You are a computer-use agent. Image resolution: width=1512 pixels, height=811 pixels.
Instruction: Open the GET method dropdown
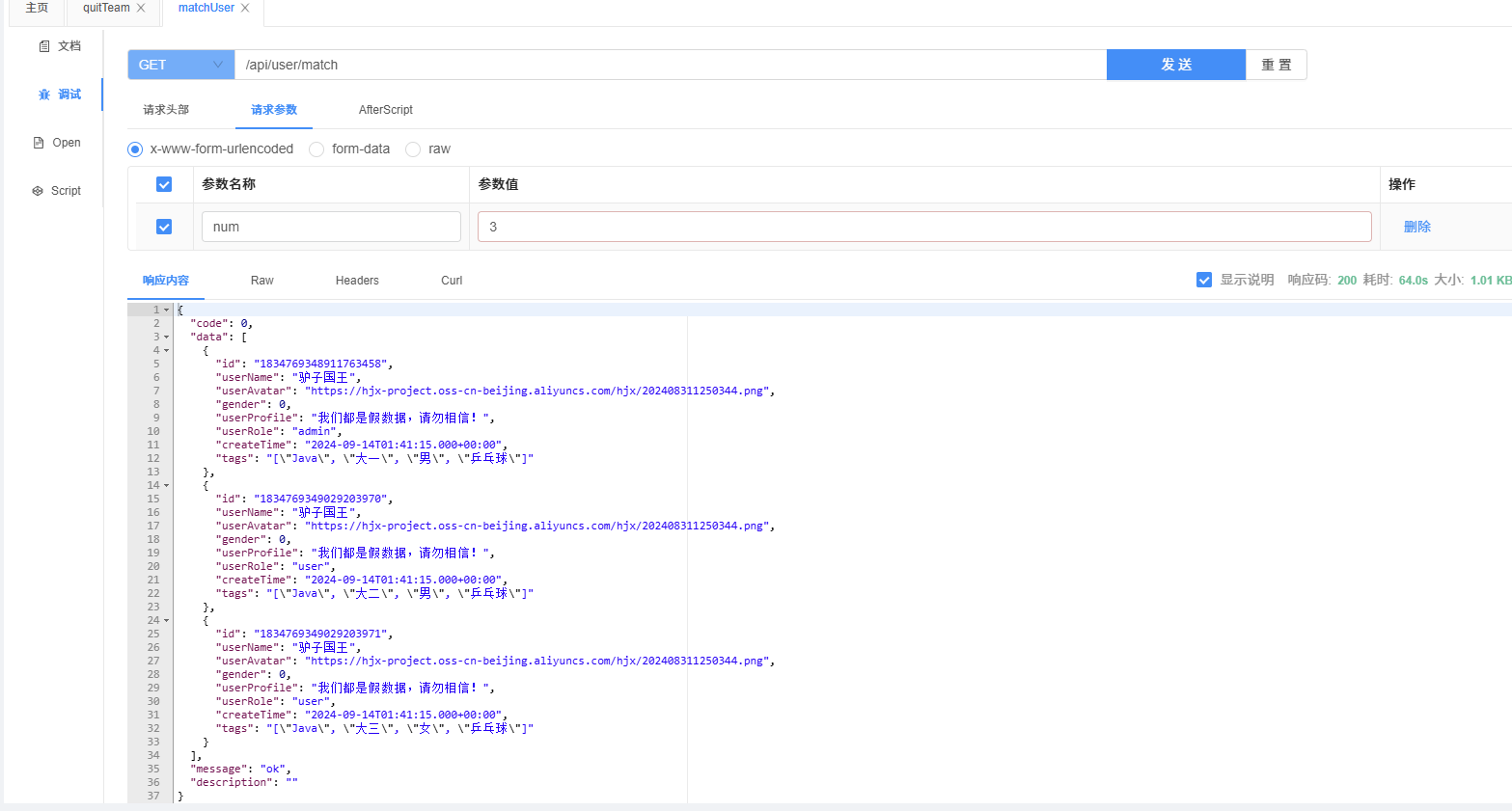[180, 65]
